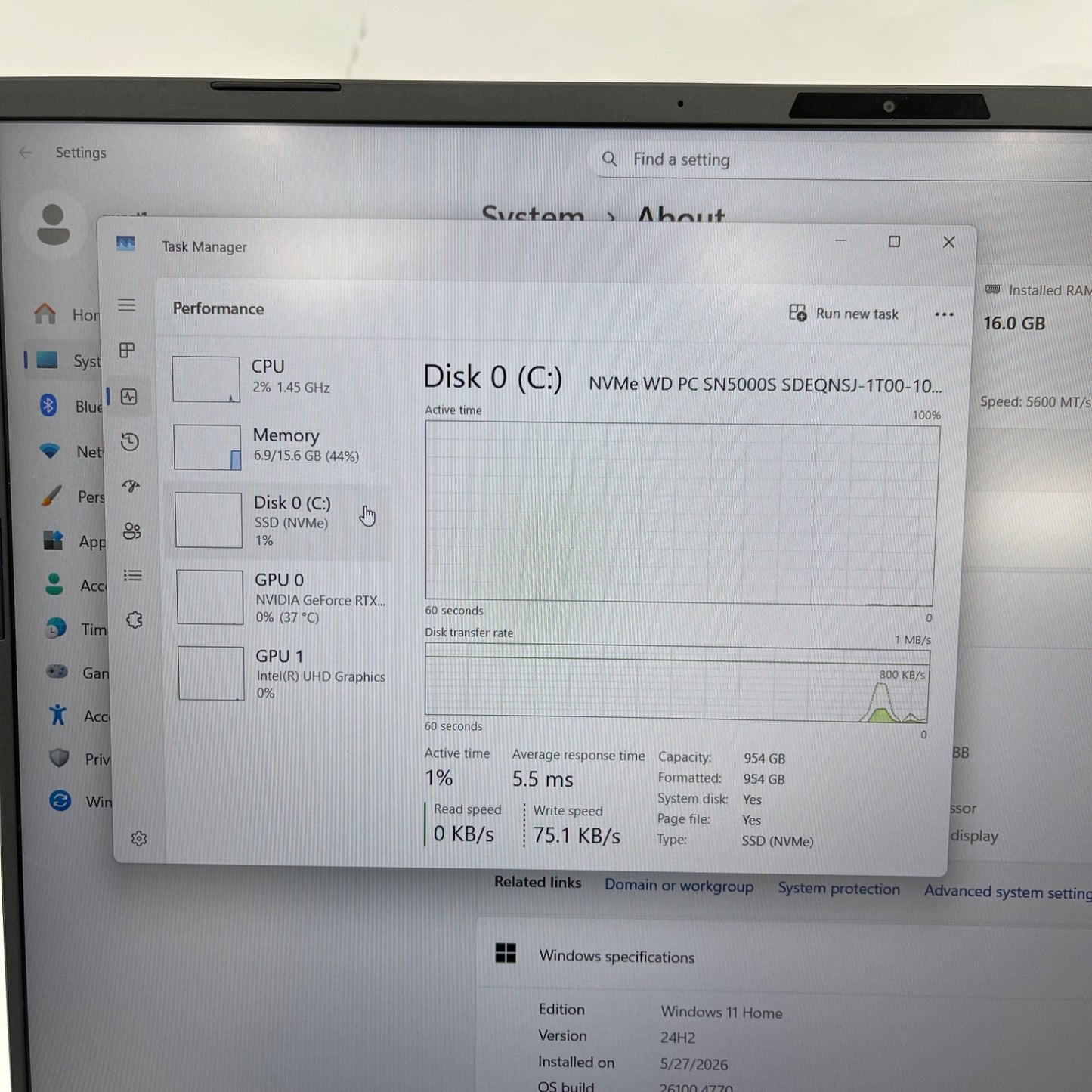Open Startup apps icon in Task Manager

(131, 486)
